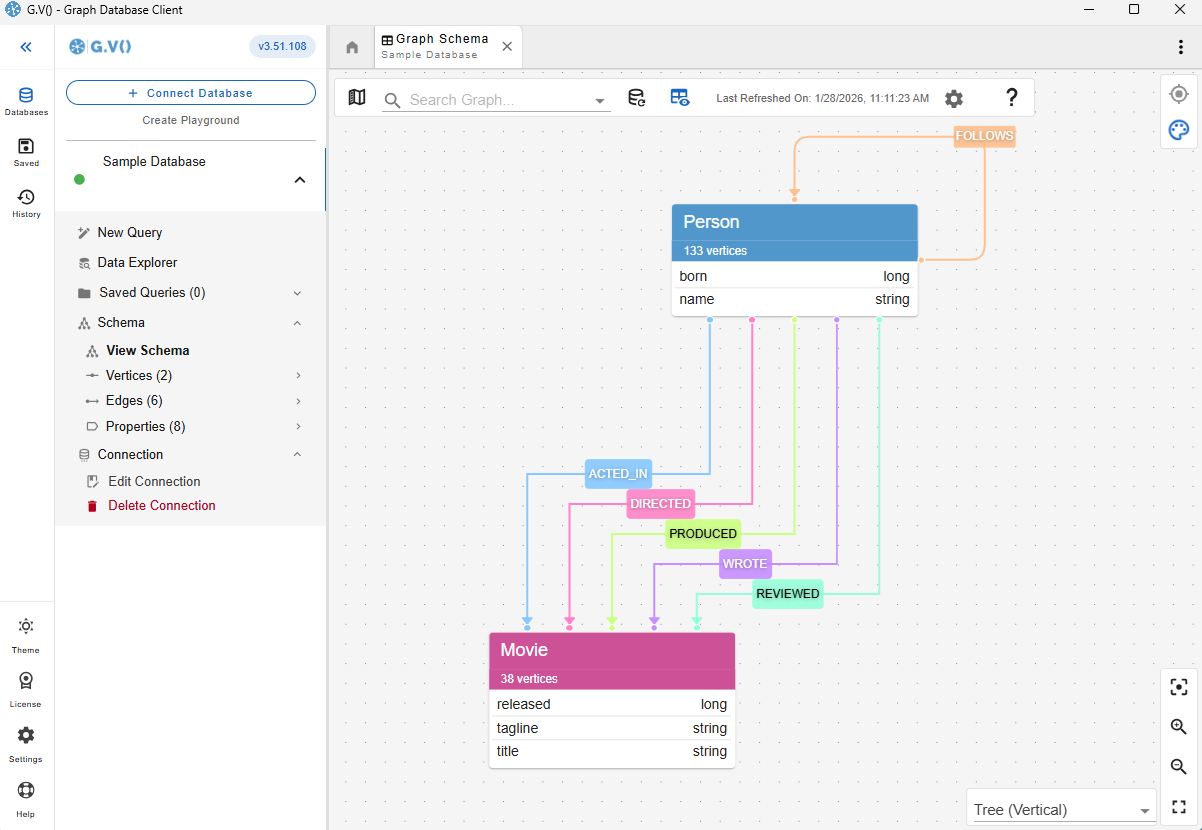This screenshot has height=830, width=1202.
Task: Open the Tree (Vertical) layout dropdown
Action: tap(1060, 808)
